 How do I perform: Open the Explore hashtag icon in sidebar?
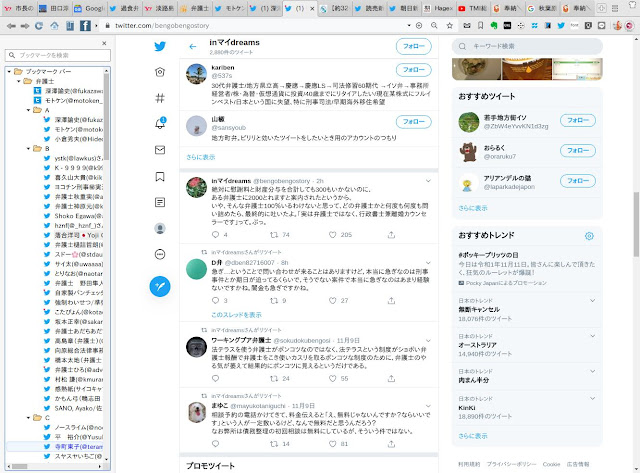(160, 98)
